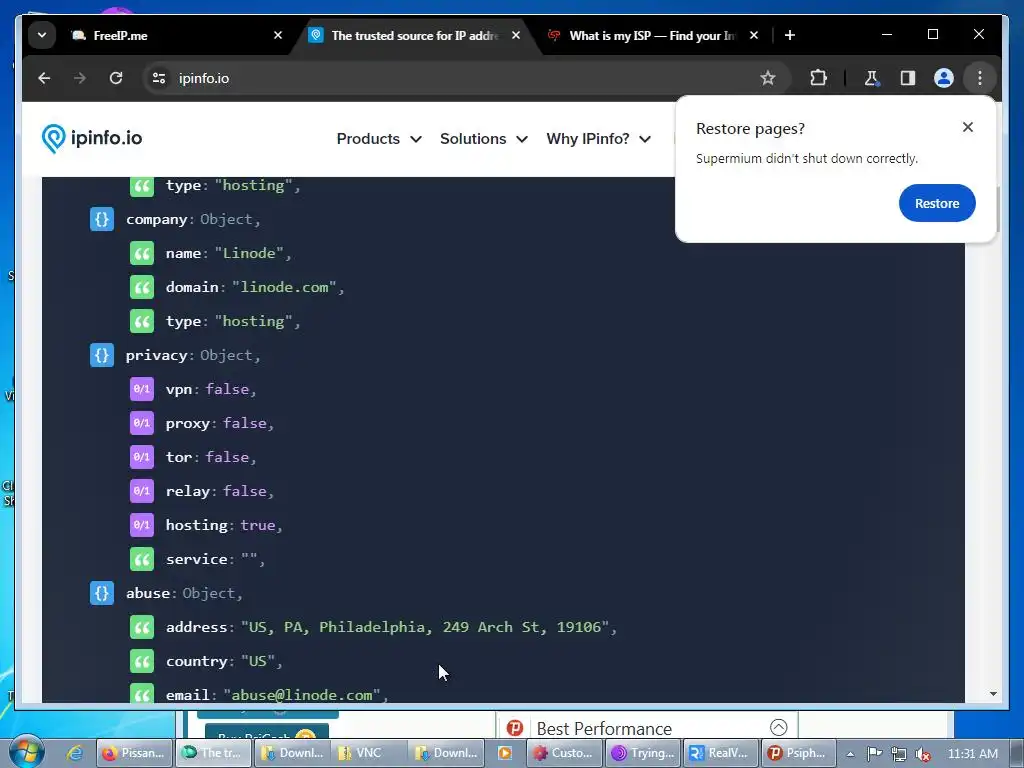1024x768 pixels.
Task: Select the "linode.com" domain value
Action: (284, 287)
